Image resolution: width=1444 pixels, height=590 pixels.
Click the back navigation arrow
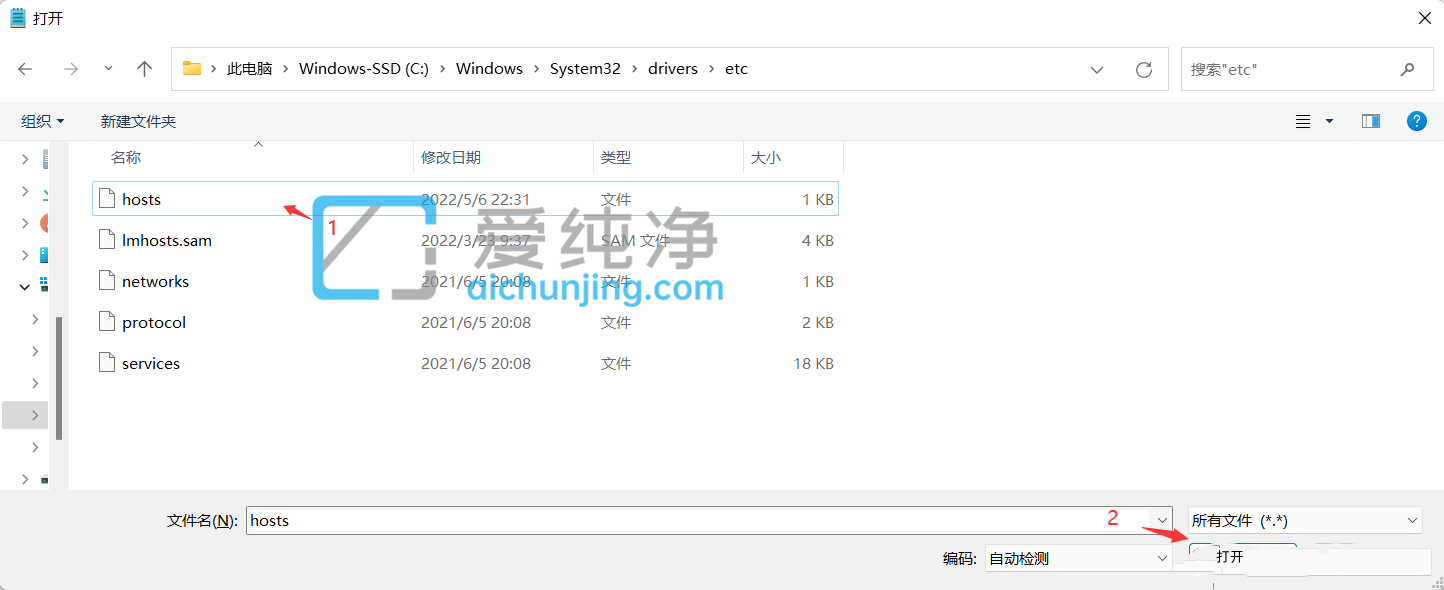25,68
